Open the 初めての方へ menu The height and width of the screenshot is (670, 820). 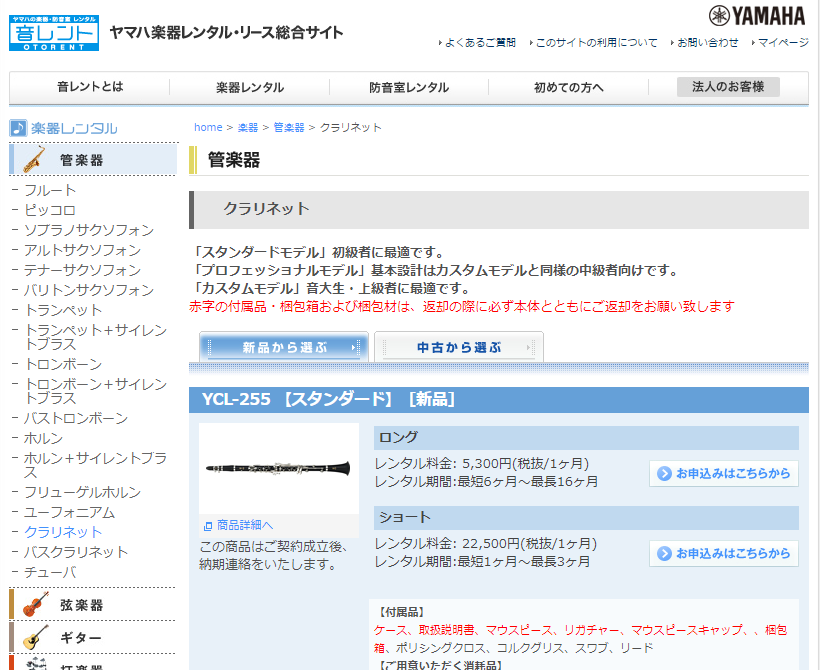coord(568,87)
